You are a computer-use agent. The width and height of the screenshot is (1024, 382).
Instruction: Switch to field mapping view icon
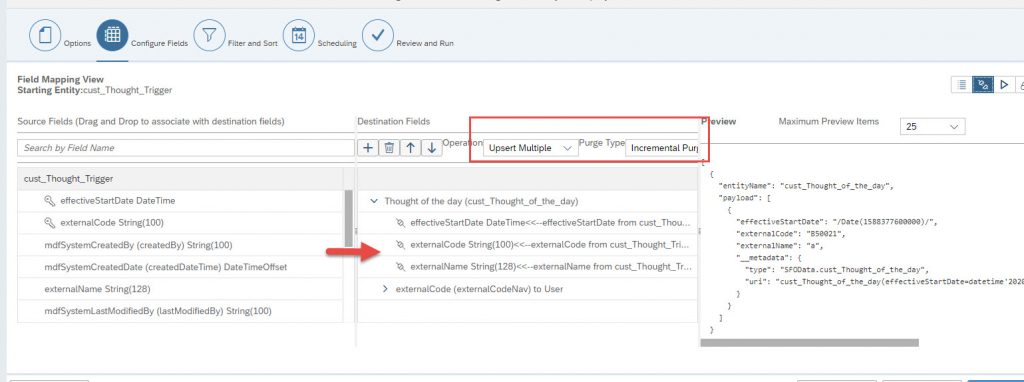pyautogui.click(x=983, y=85)
